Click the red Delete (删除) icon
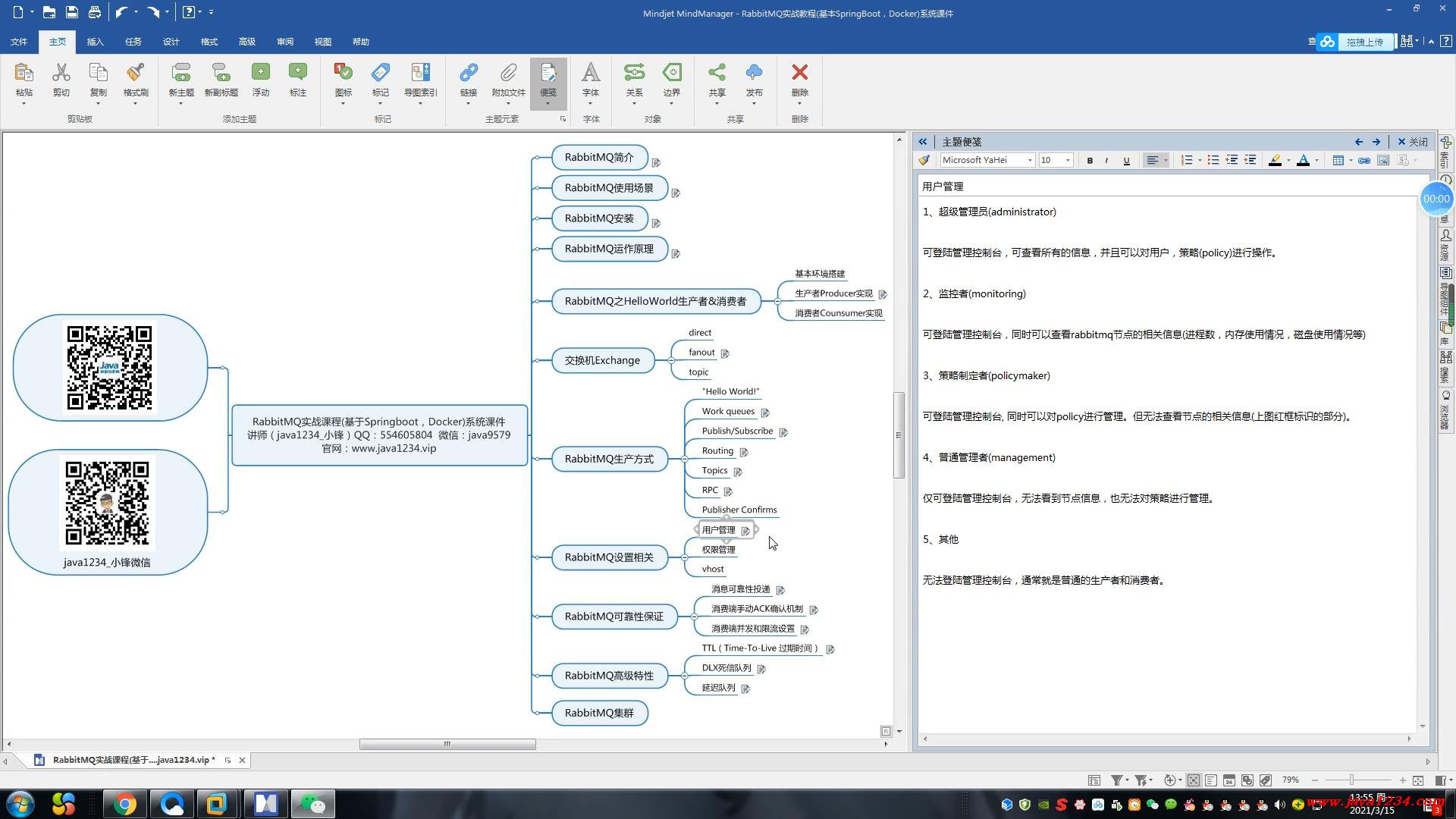Screen dimensions: 1456x819 (799, 72)
